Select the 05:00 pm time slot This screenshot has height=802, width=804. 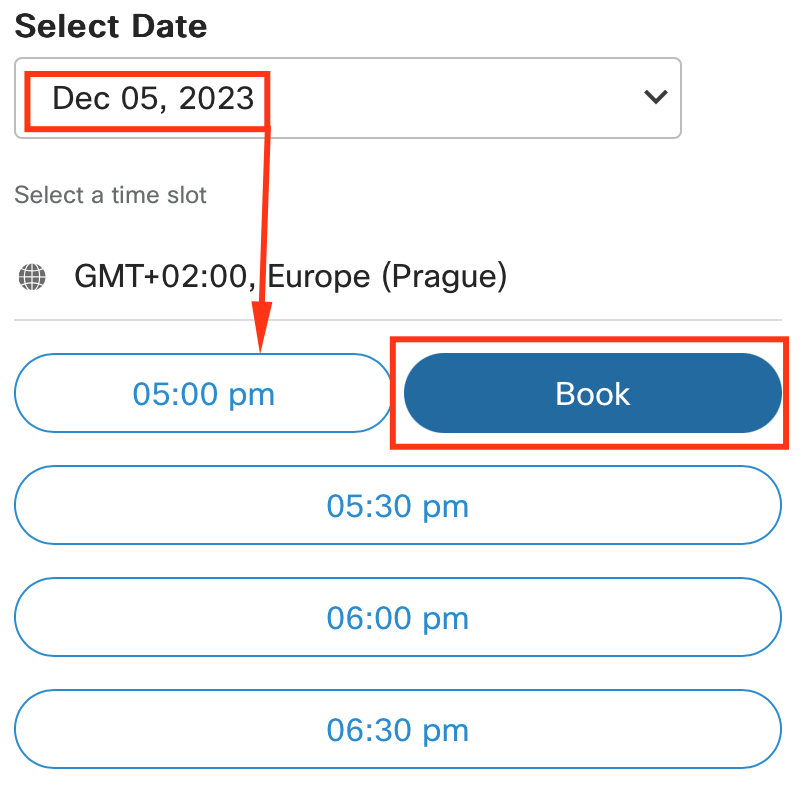point(203,394)
